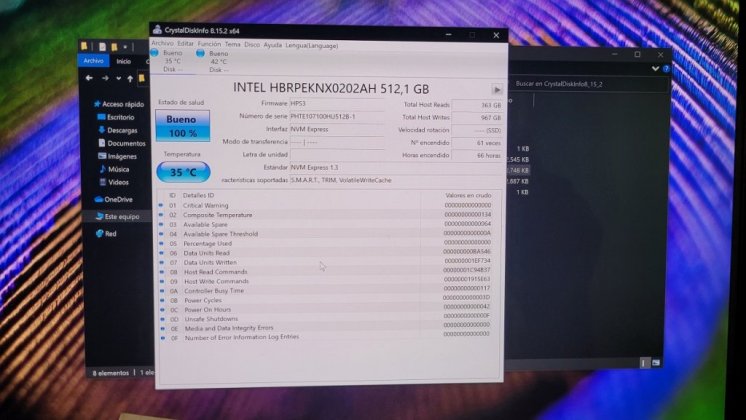This screenshot has height=420, width=746.
Task: Click the Interfaz field NVM Express
Action: coord(337,129)
